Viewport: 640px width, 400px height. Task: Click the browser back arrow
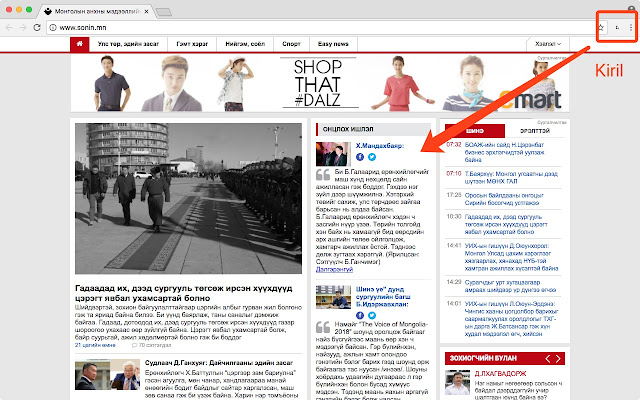coord(9,26)
